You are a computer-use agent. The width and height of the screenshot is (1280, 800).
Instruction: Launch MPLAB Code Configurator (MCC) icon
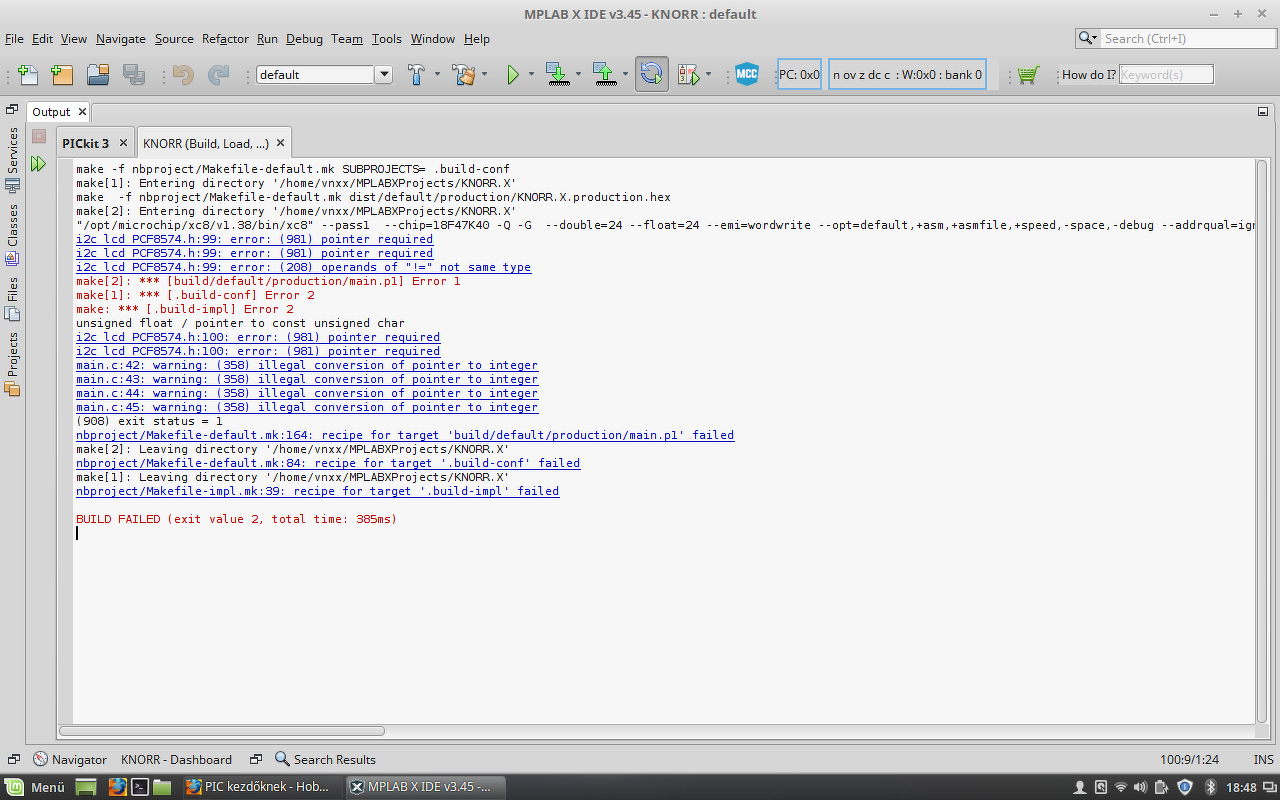747,75
